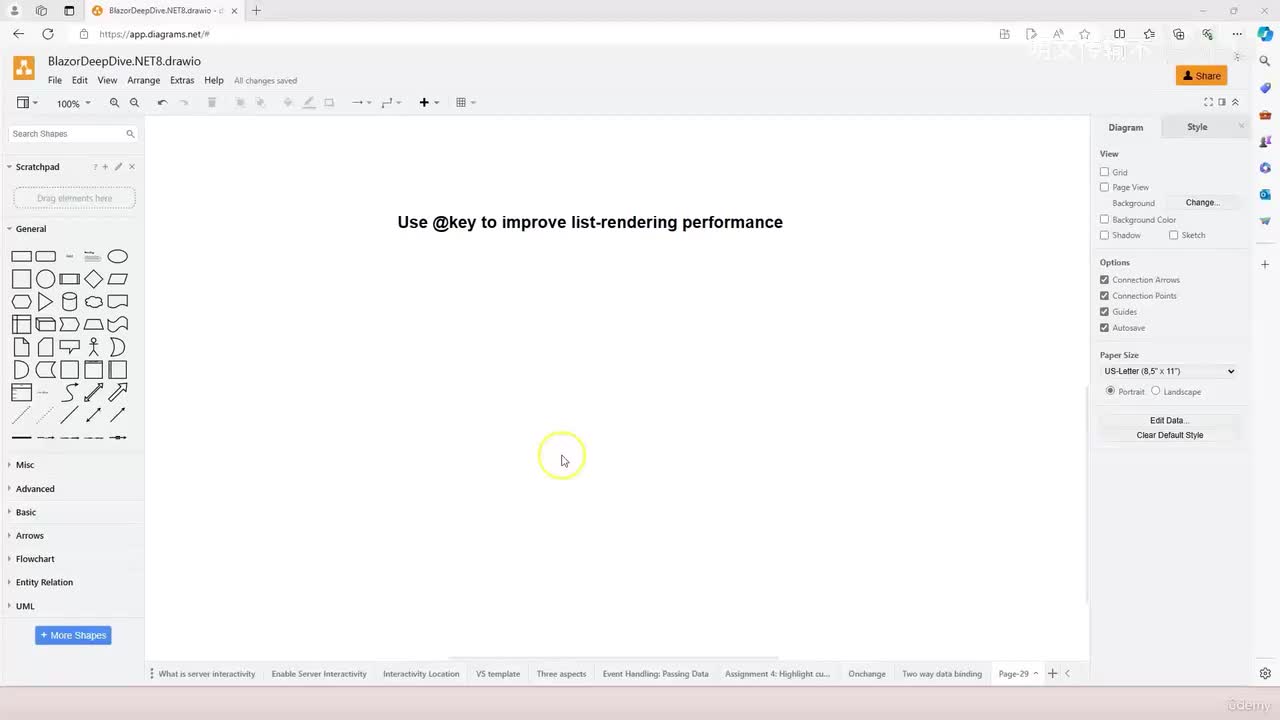Expand the Advanced shapes section

click(x=35, y=489)
